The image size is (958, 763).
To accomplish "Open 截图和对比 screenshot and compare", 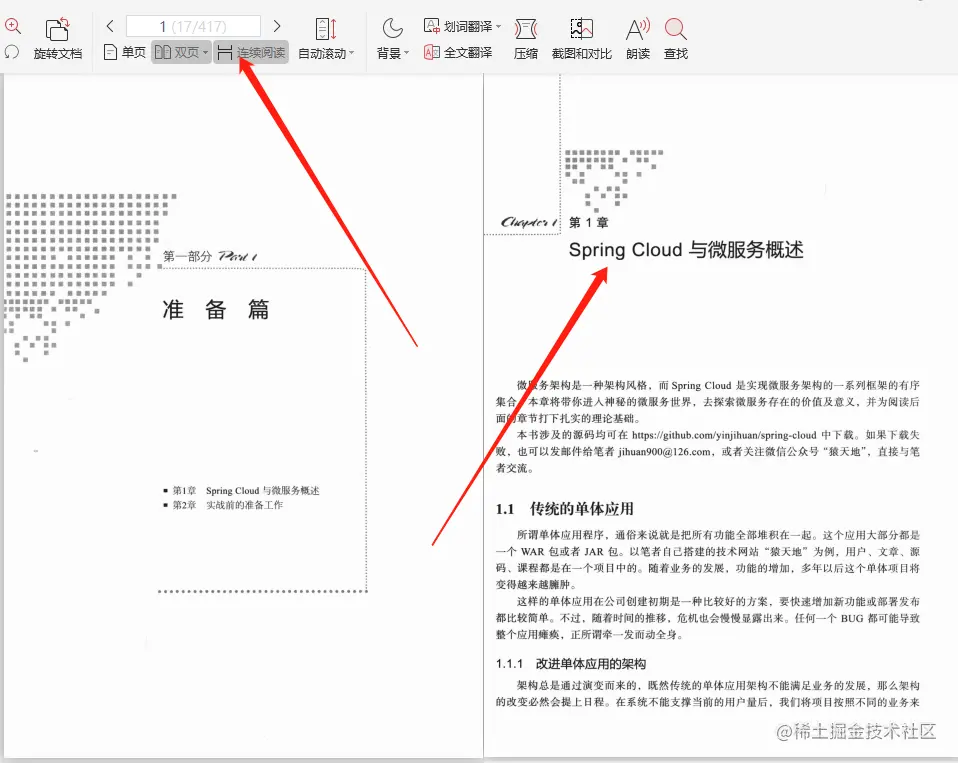I will [x=582, y=39].
